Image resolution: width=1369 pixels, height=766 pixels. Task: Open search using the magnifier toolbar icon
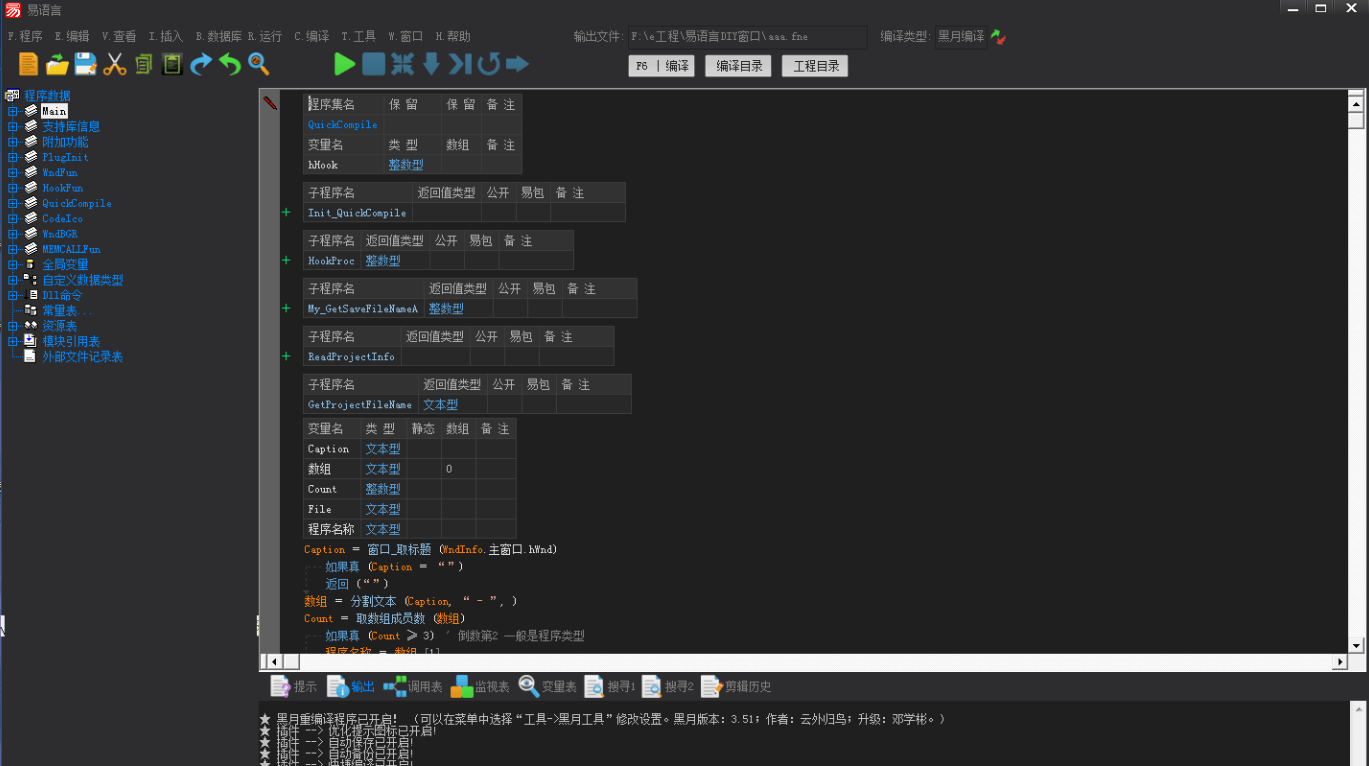tap(258, 64)
